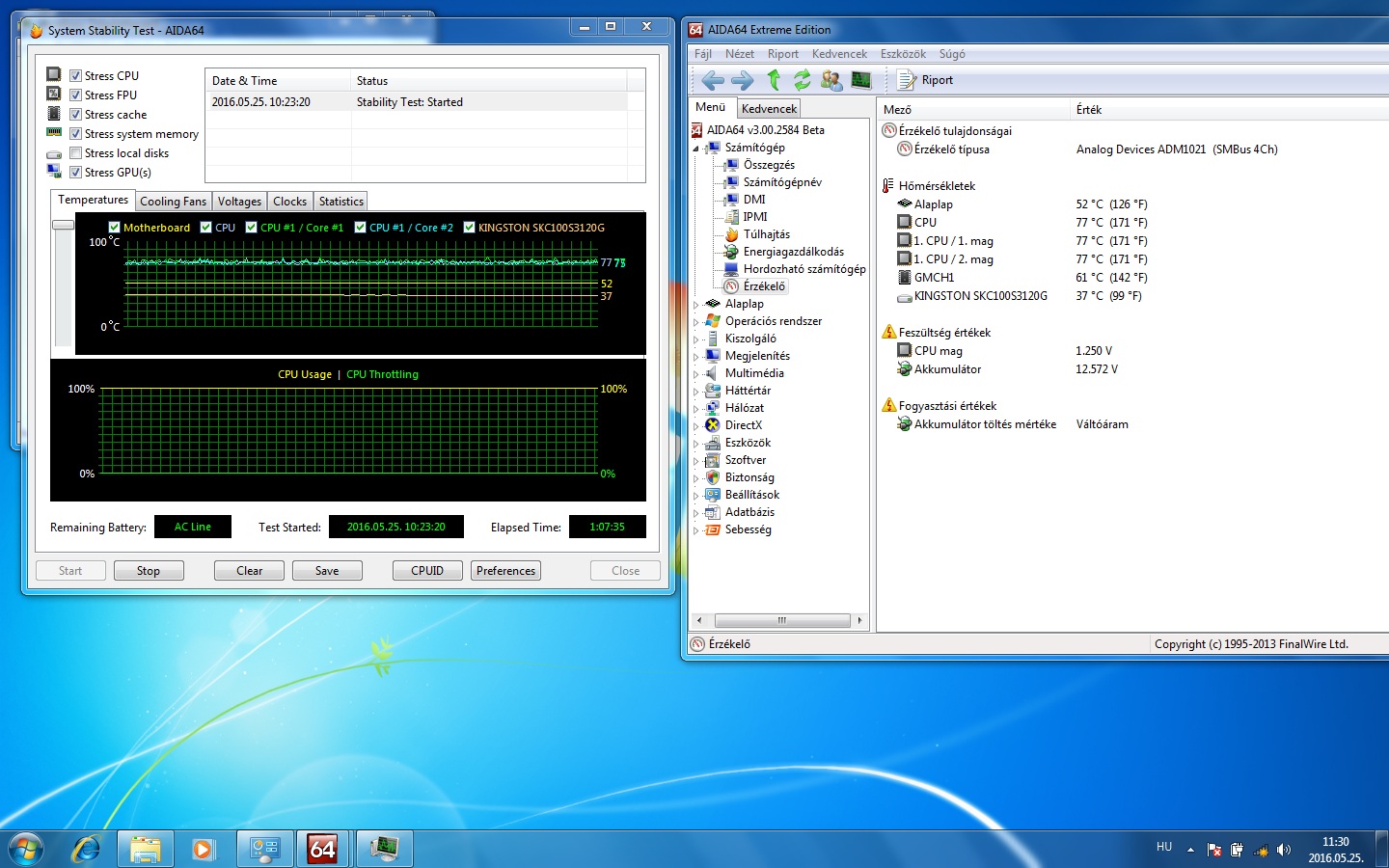Screen dimensions: 1389x868
Task: Click the Back arrow in AIDA64 toolbar
Action: 713,80
